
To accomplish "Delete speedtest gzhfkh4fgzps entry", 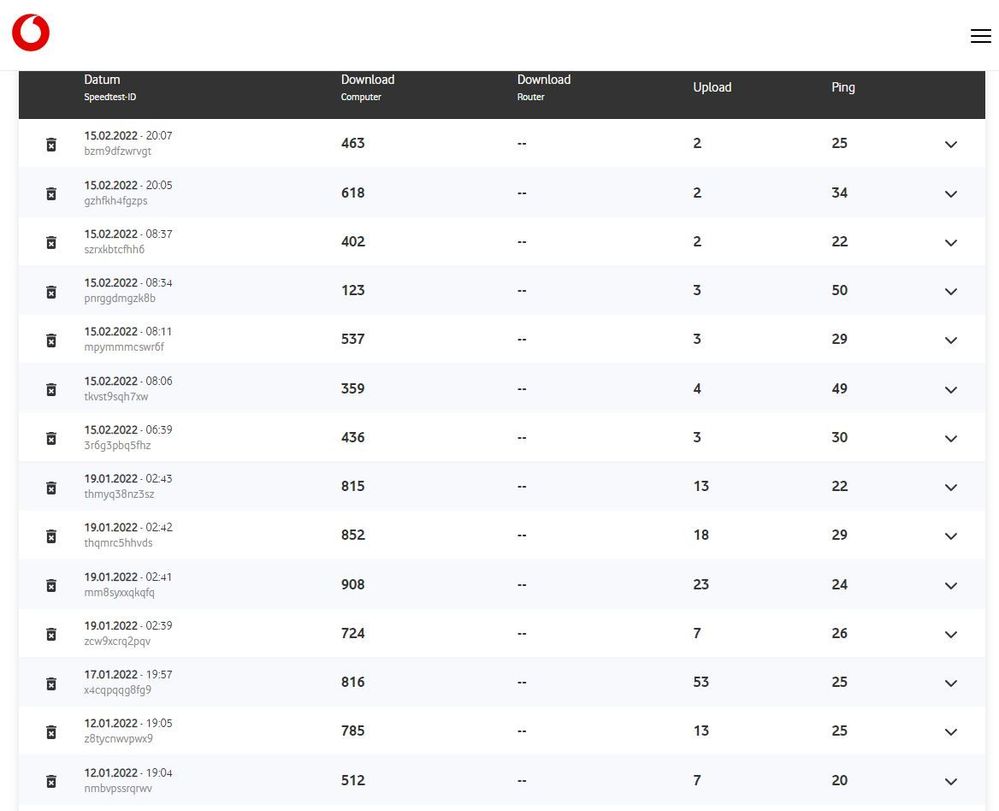I will pos(52,194).
